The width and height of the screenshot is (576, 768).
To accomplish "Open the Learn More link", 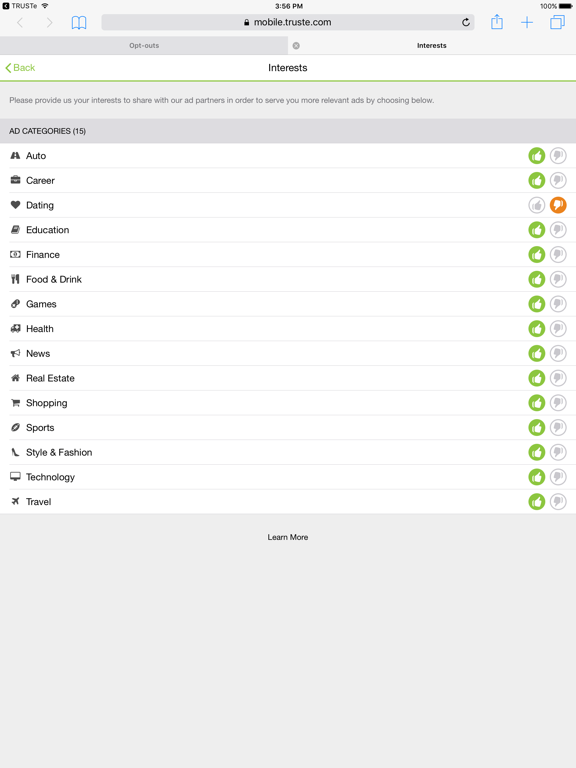I will tap(288, 537).
